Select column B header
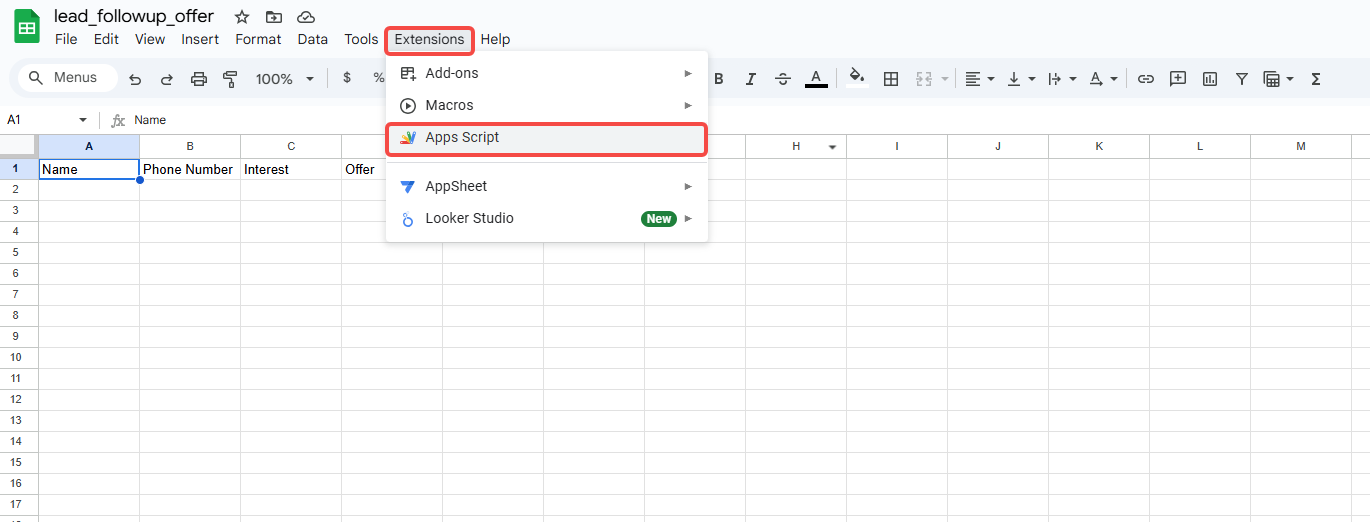Screen dimensions: 1370x522 (190, 146)
